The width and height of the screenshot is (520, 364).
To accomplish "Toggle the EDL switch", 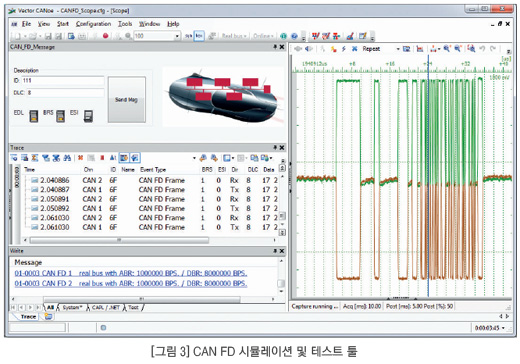I will tap(34, 116).
